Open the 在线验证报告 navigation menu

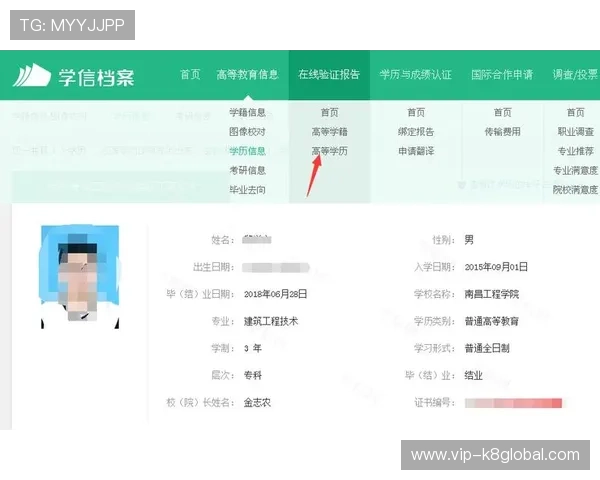click(x=329, y=74)
